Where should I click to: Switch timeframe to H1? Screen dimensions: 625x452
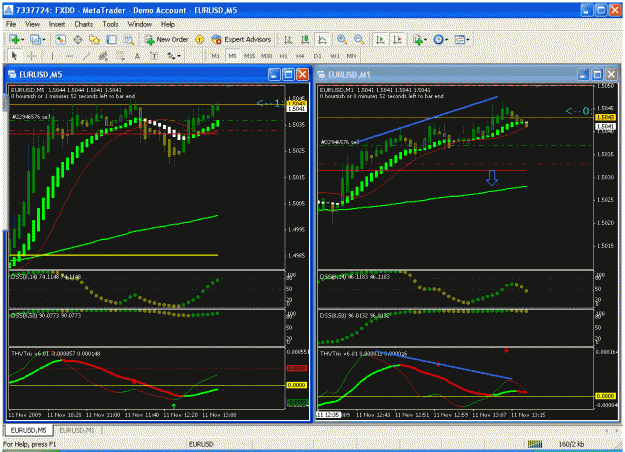click(x=283, y=56)
